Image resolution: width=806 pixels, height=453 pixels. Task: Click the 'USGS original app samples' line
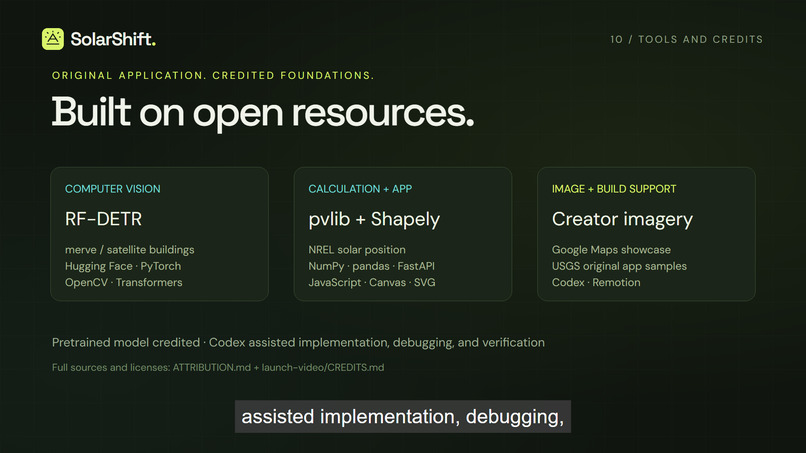619,266
